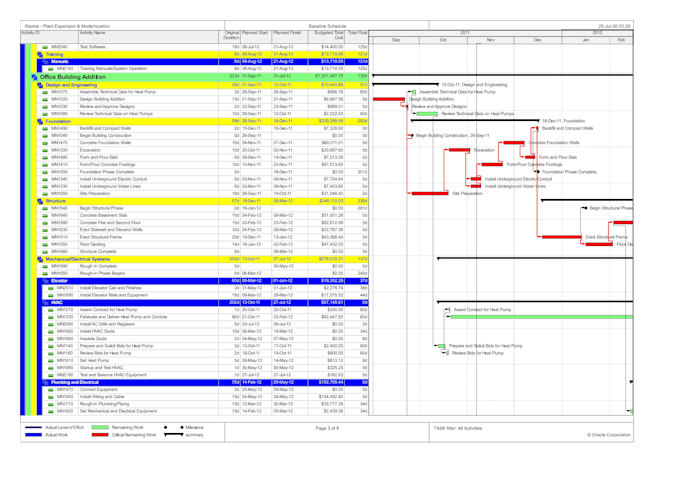Click Fabricate and Deliver Heat Pump and Controls
Image resolution: width=680 pixels, height=481 pixels.
124,317
